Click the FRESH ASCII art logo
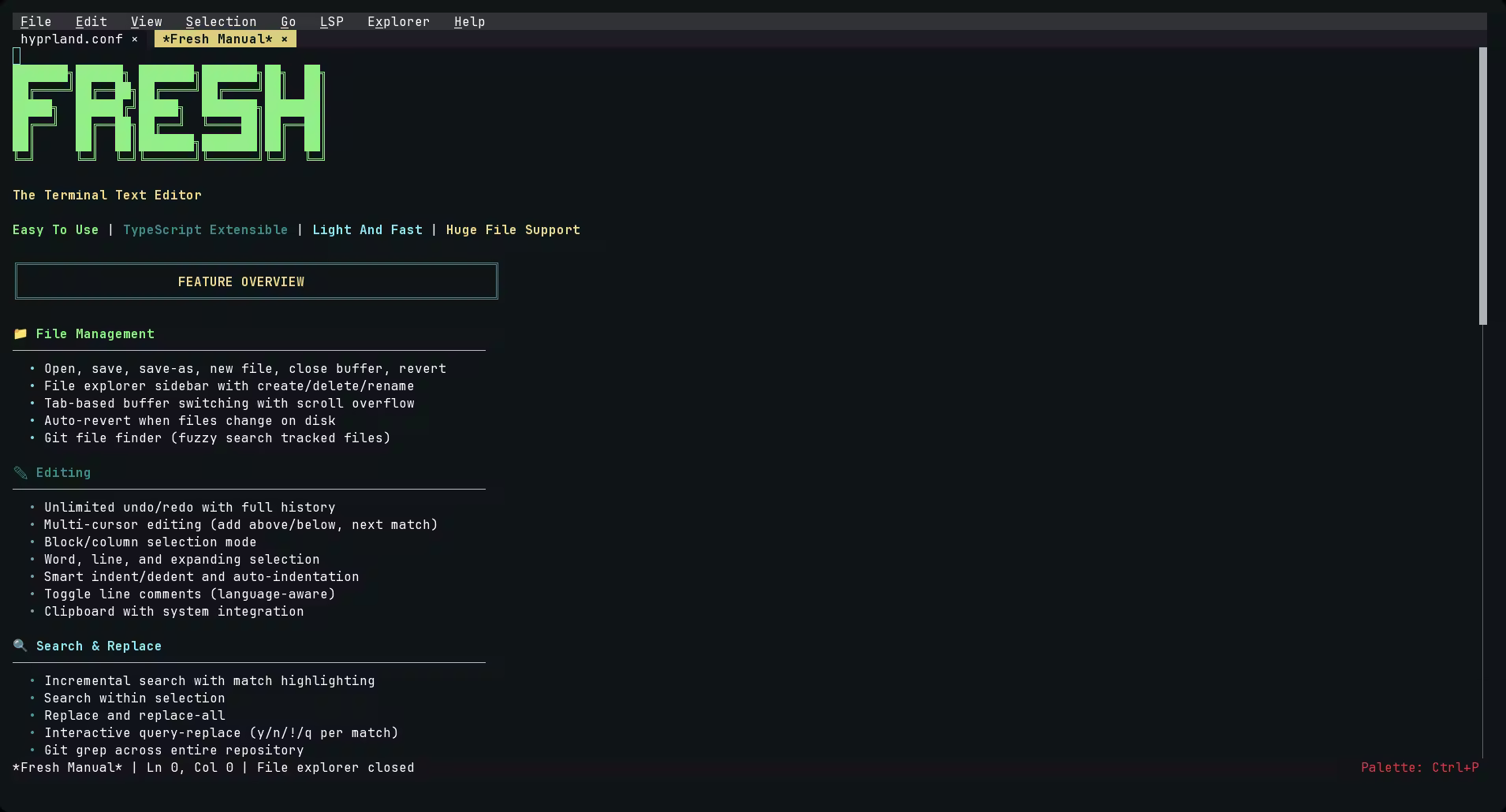This screenshot has width=1506, height=812. [168, 110]
